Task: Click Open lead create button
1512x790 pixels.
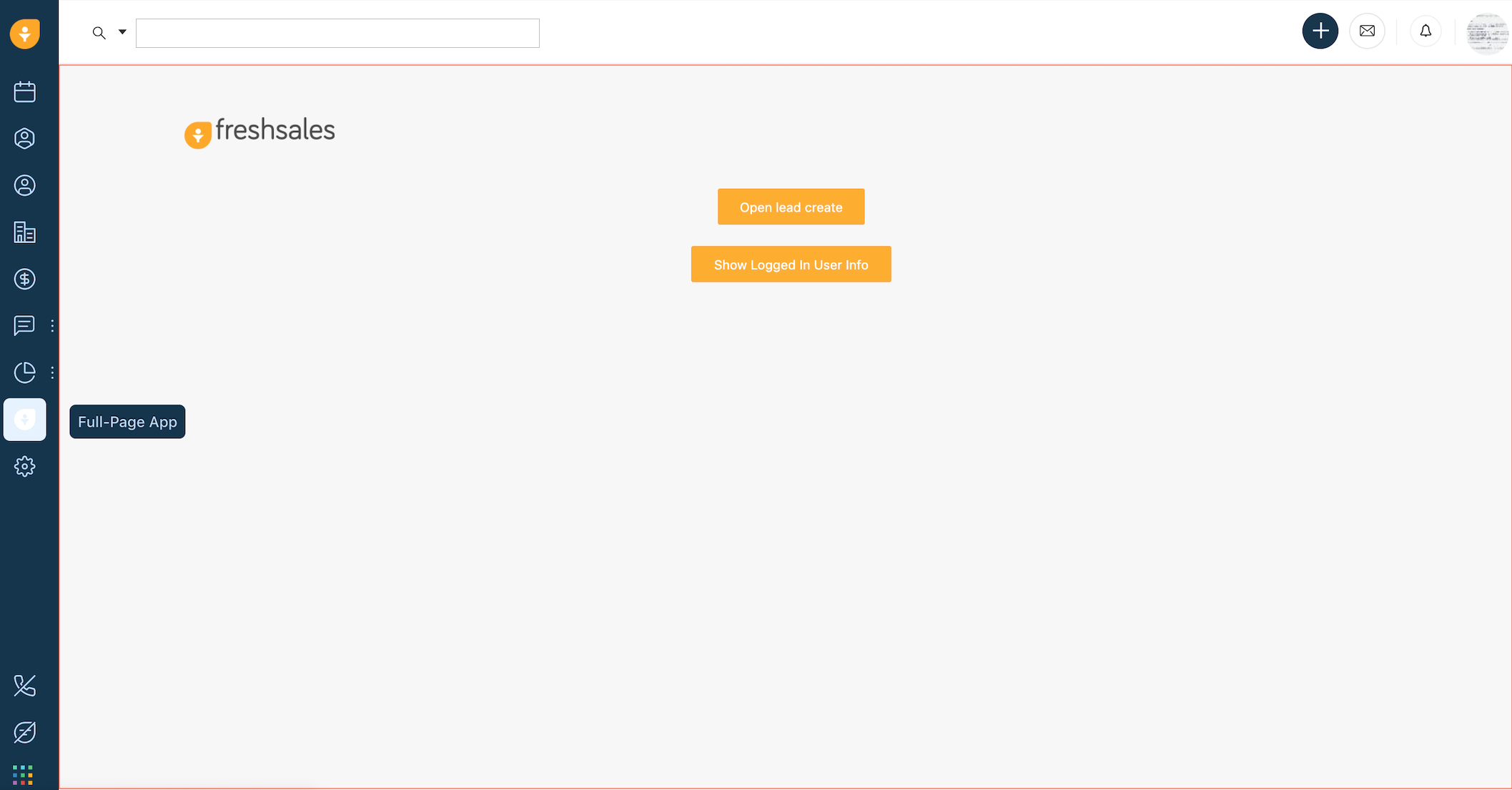Action: [x=791, y=206]
